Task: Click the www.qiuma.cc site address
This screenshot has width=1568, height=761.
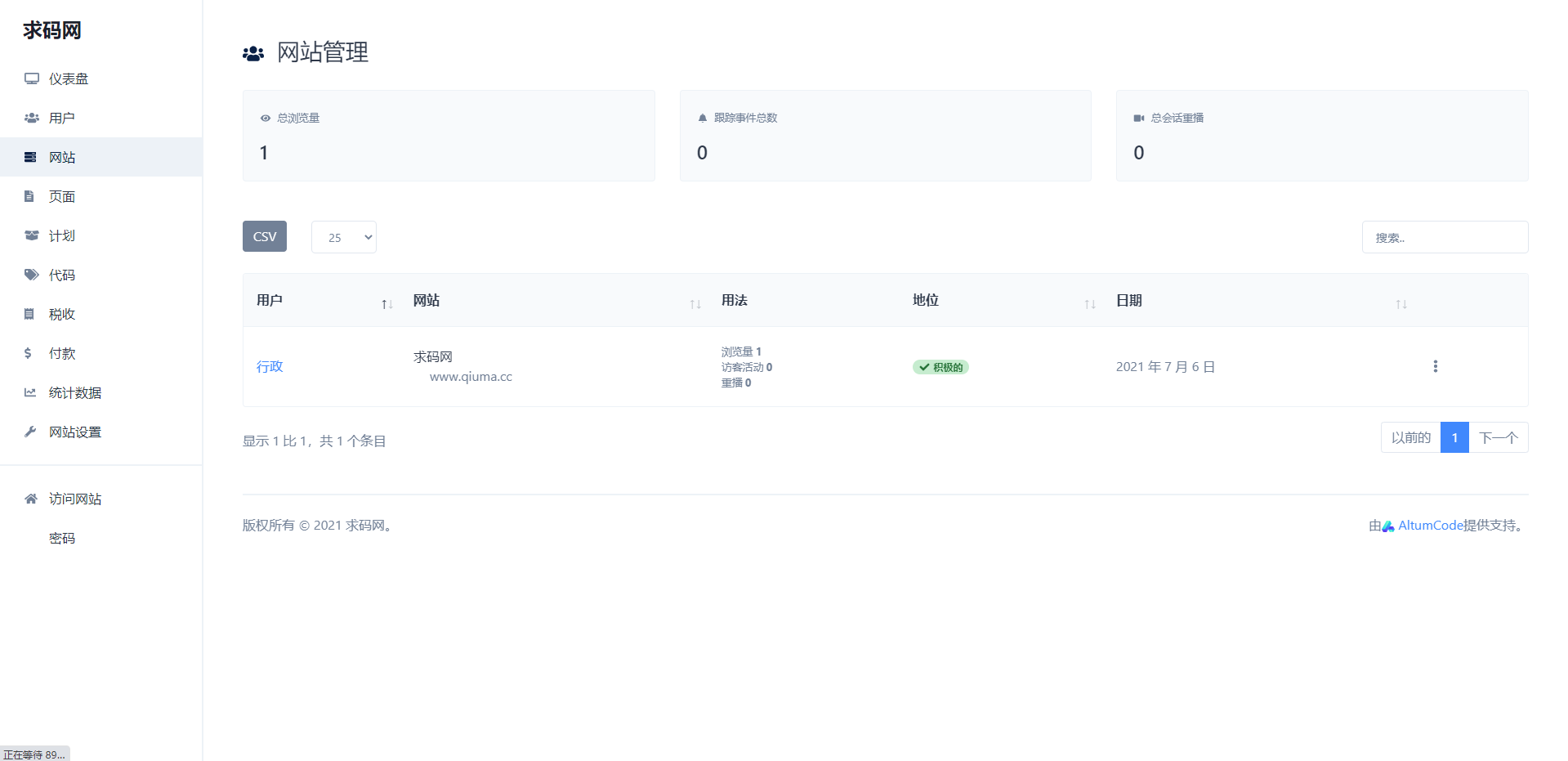Action: coord(471,377)
